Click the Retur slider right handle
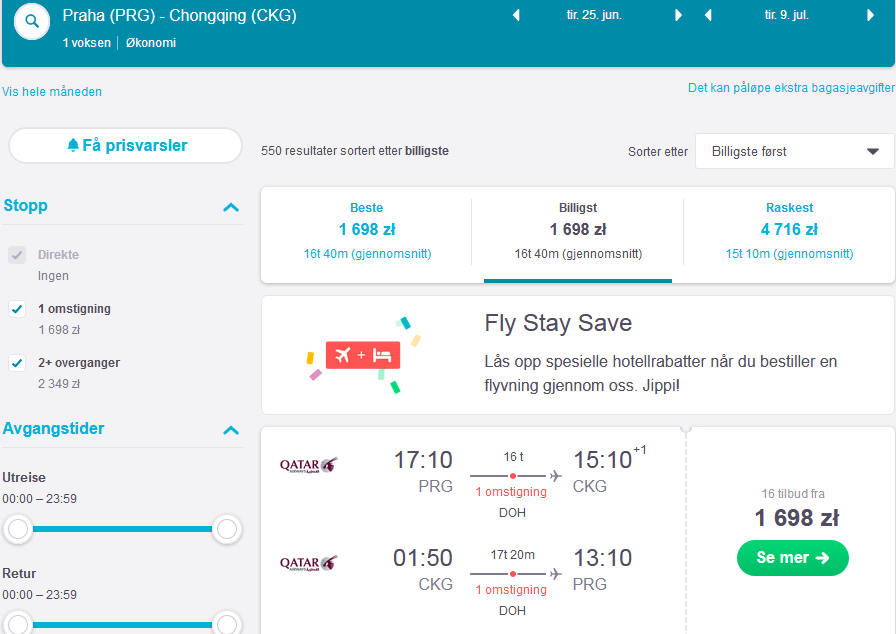Viewport: 896px width, 634px height. click(227, 625)
